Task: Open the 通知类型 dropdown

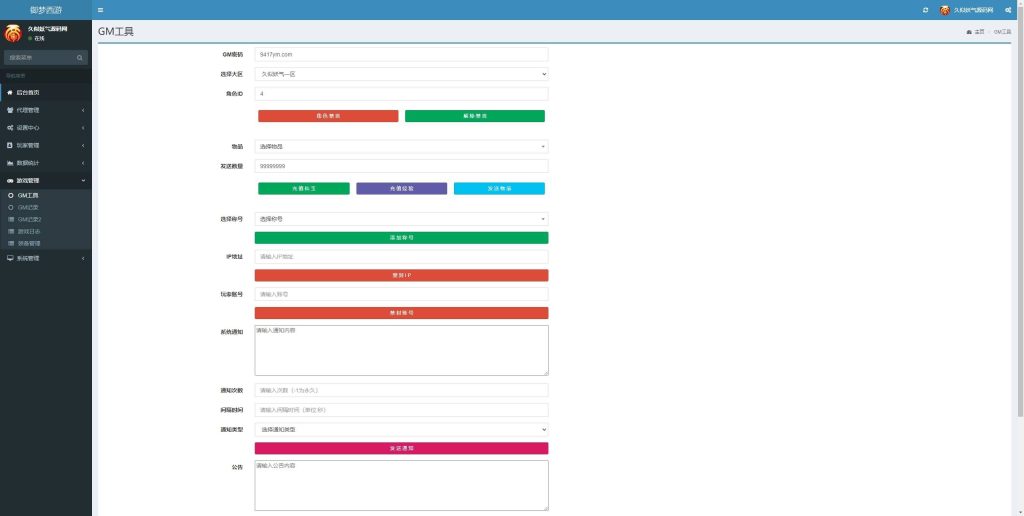Action: click(401, 429)
